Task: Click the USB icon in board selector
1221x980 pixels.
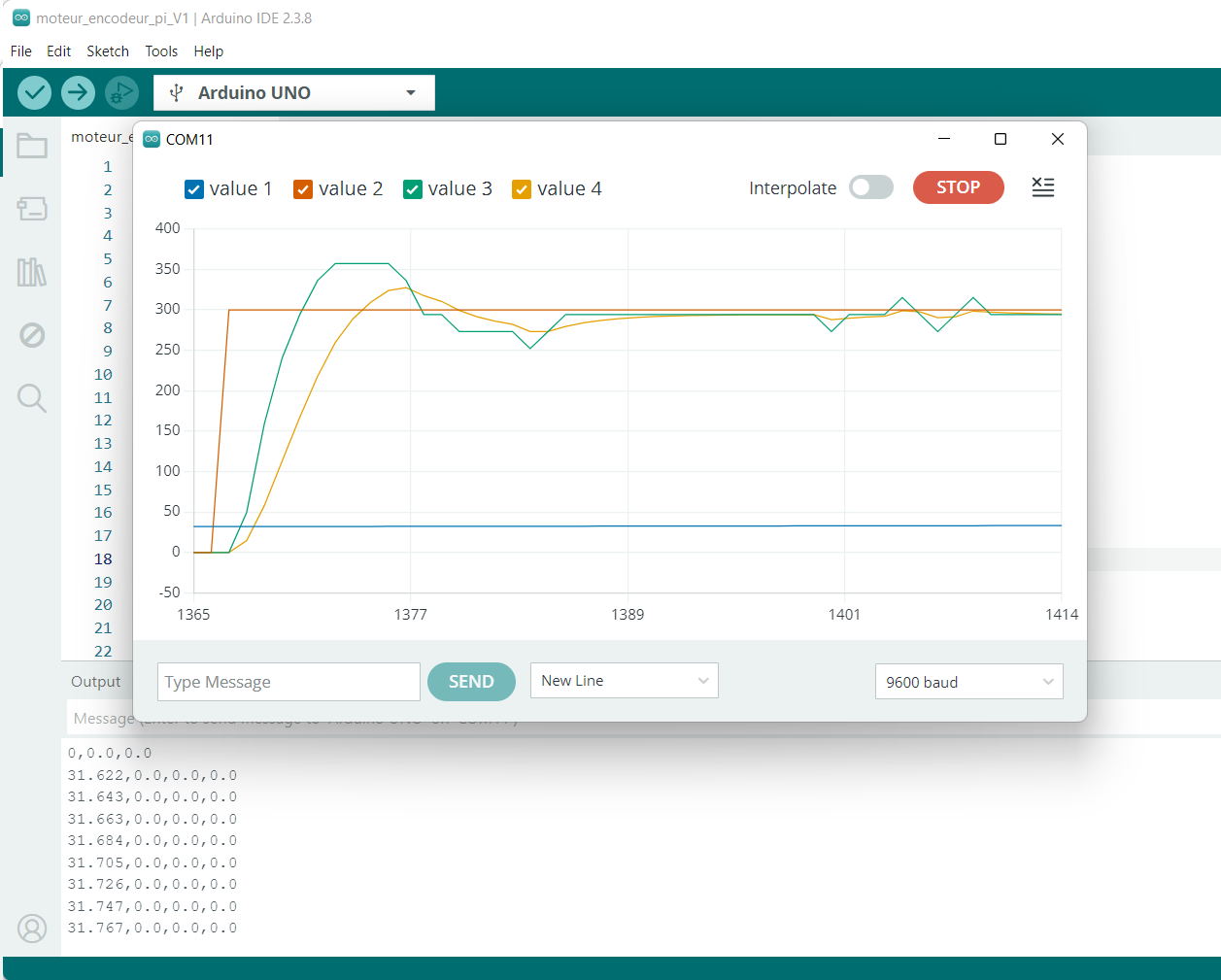Action: (x=176, y=92)
